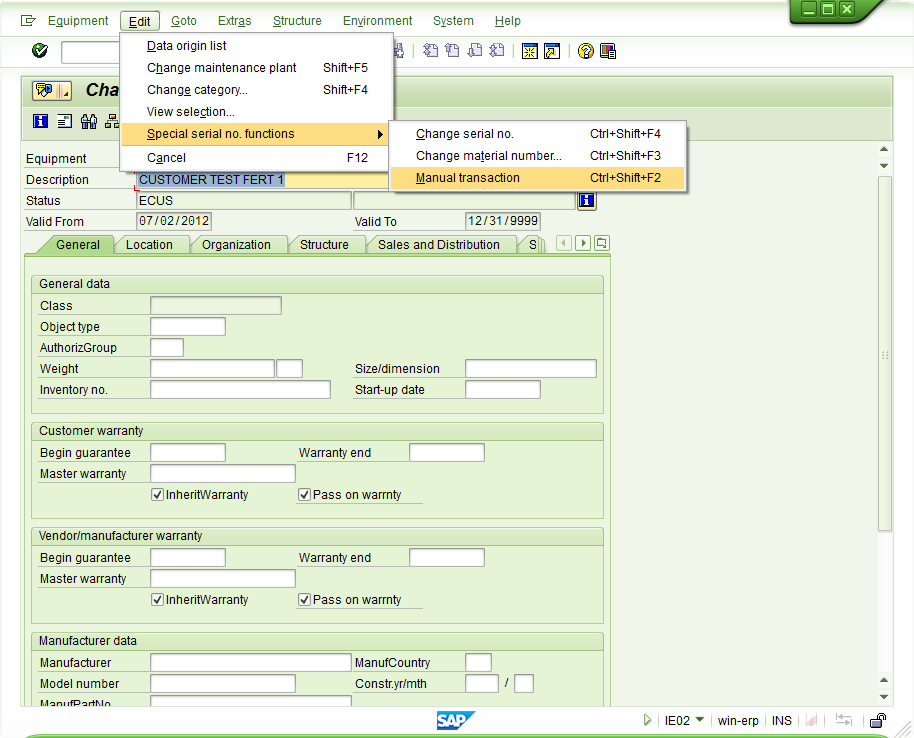Open the Goto menu

184,21
